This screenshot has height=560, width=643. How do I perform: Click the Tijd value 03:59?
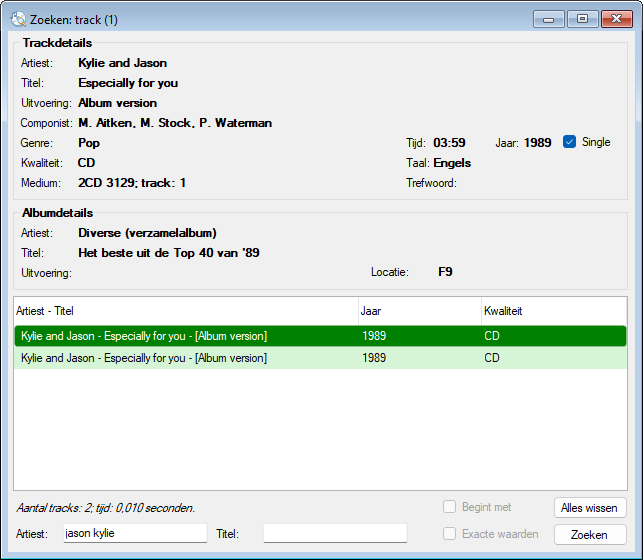449,143
